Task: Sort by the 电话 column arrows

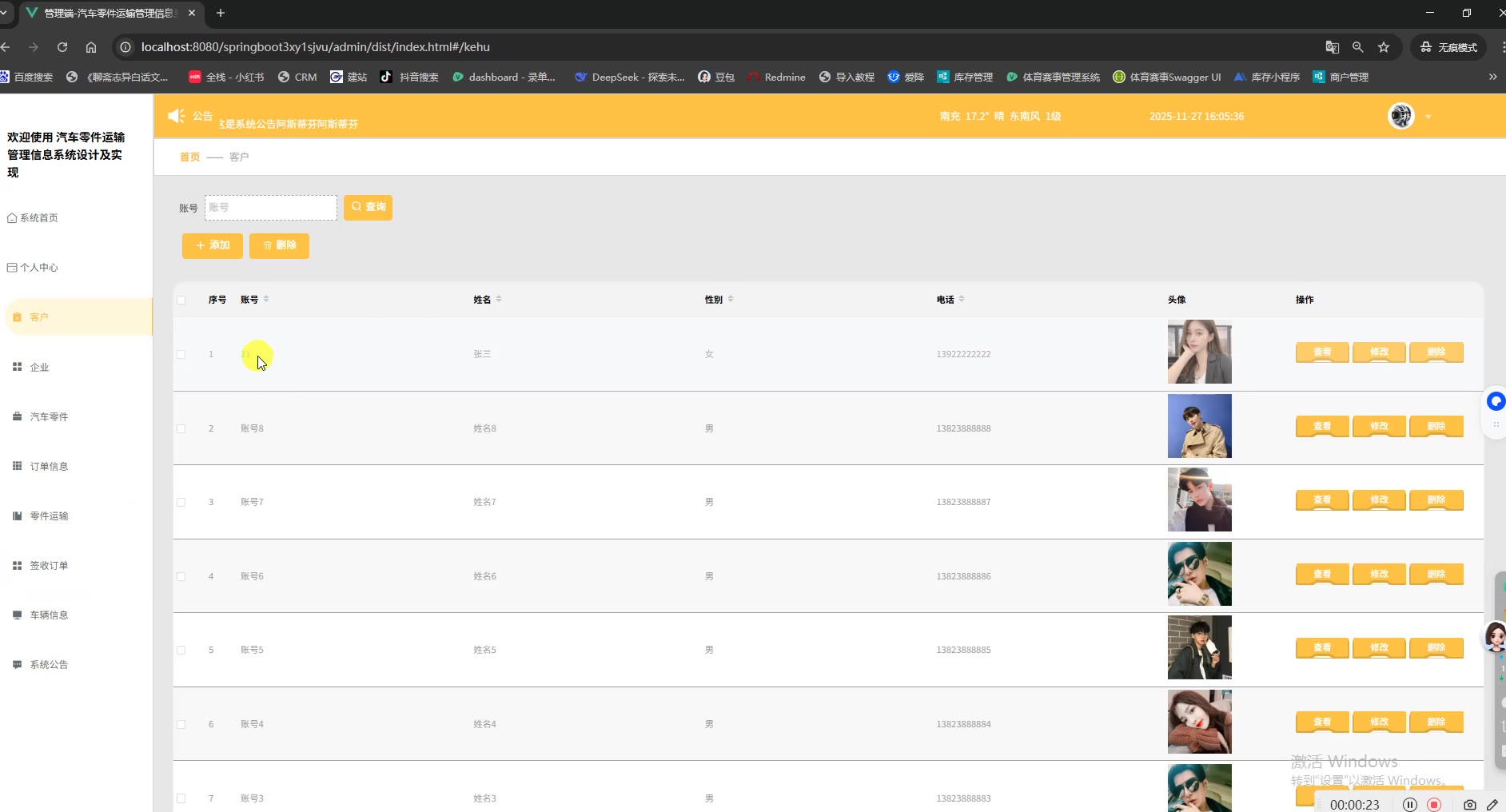Action: 962,299
